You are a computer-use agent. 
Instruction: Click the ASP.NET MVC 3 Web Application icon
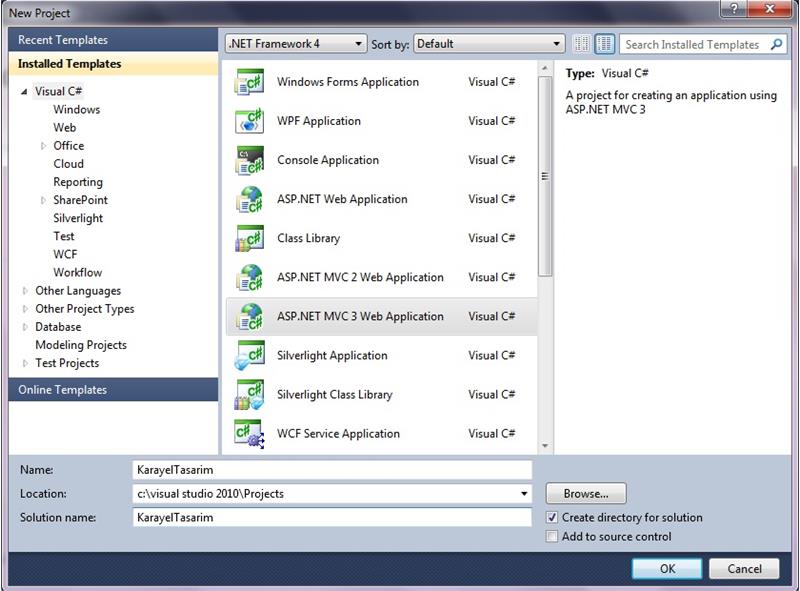tap(249, 316)
